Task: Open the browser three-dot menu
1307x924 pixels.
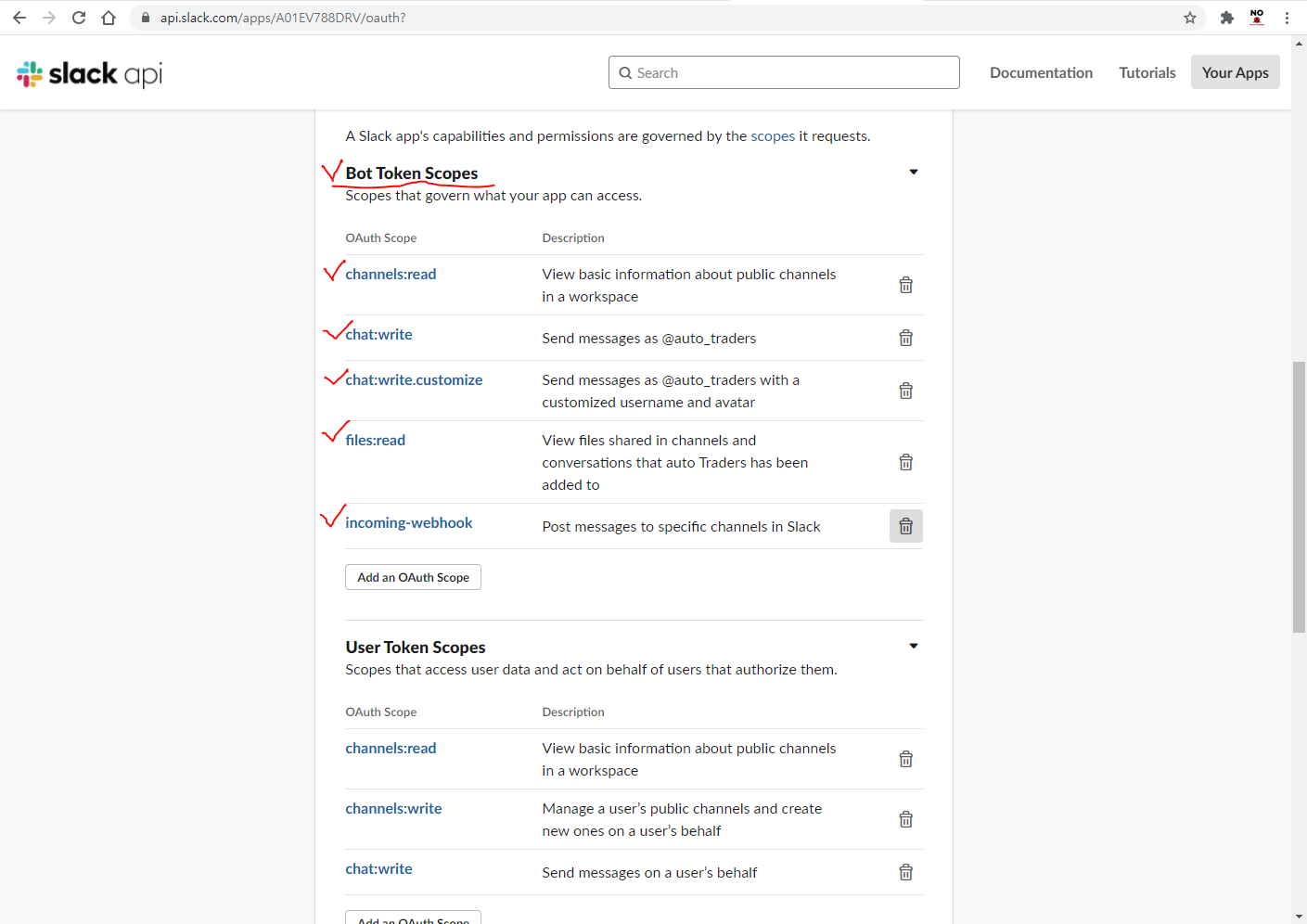Action: (x=1287, y=18)
